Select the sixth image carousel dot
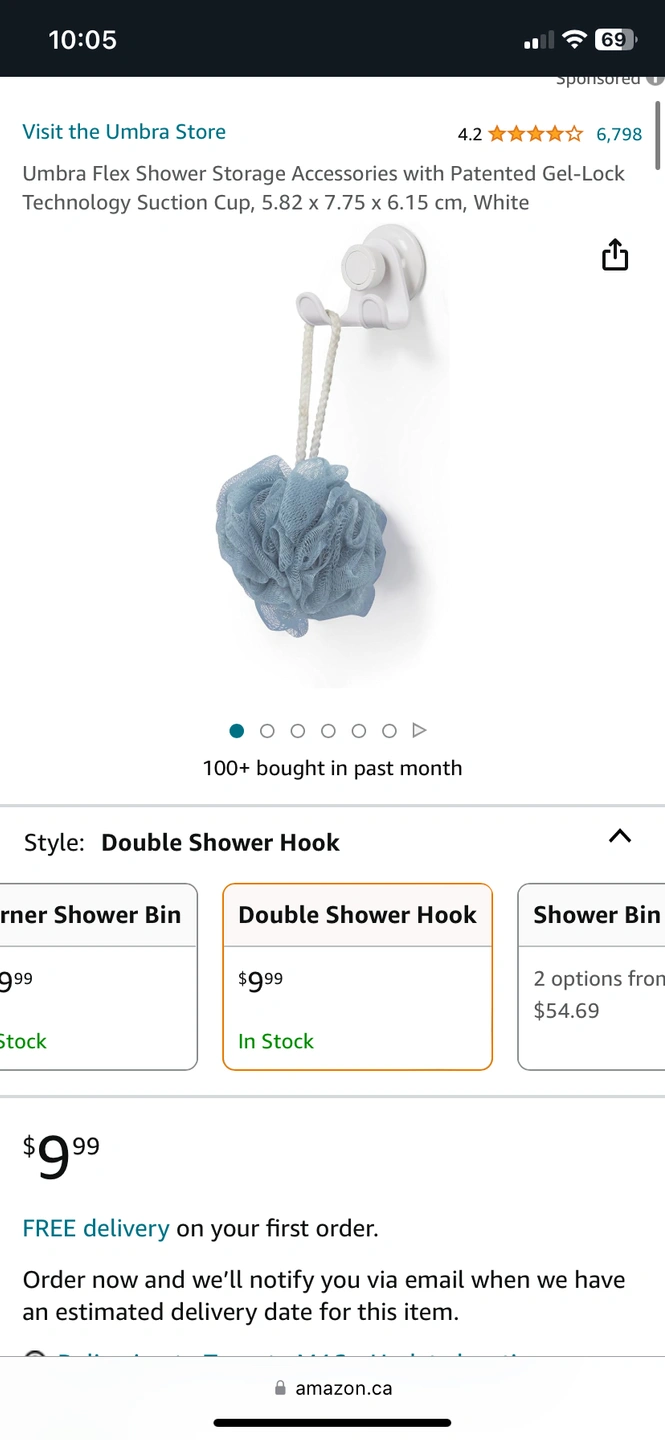 click(389, 731)
